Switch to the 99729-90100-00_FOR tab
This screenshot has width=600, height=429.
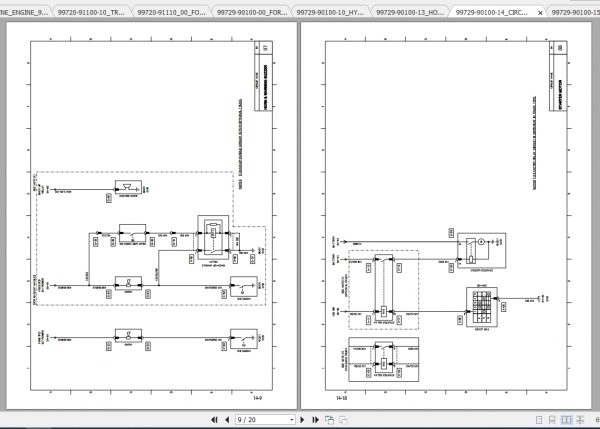point(252,12)
